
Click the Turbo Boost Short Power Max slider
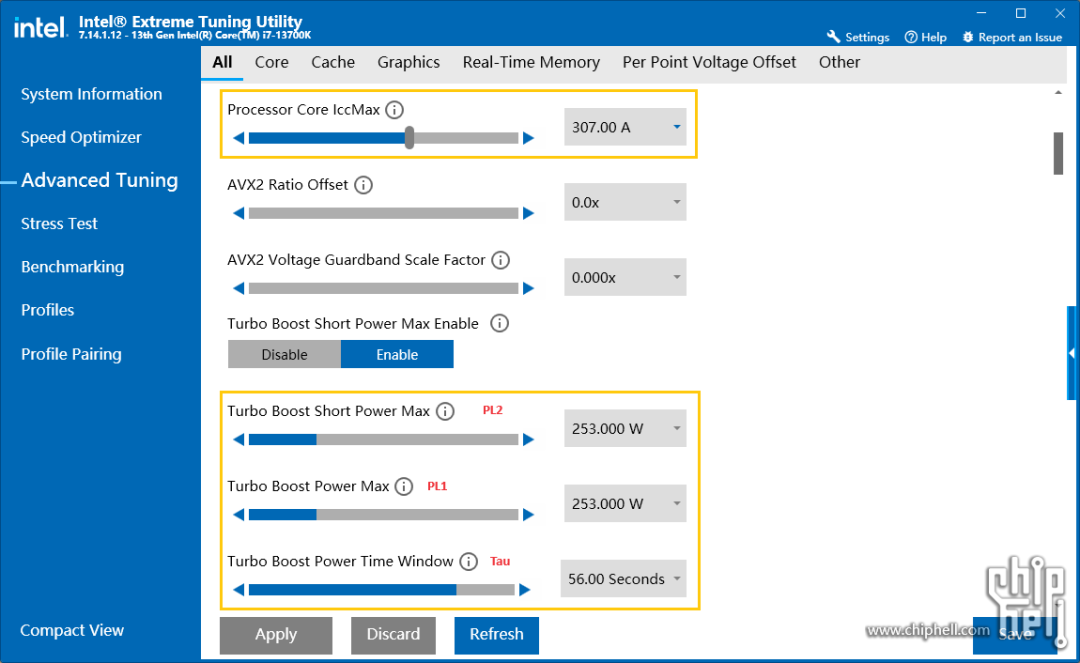tap(384, 440)
